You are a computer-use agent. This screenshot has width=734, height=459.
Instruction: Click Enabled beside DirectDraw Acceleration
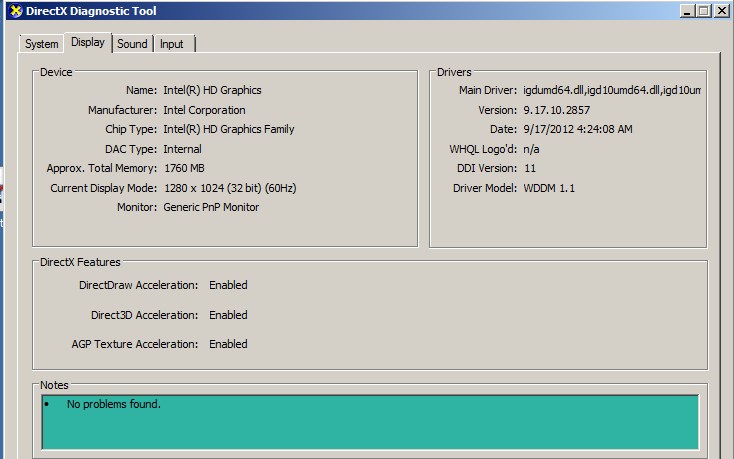pyautogui.click(x=228, y=285)
